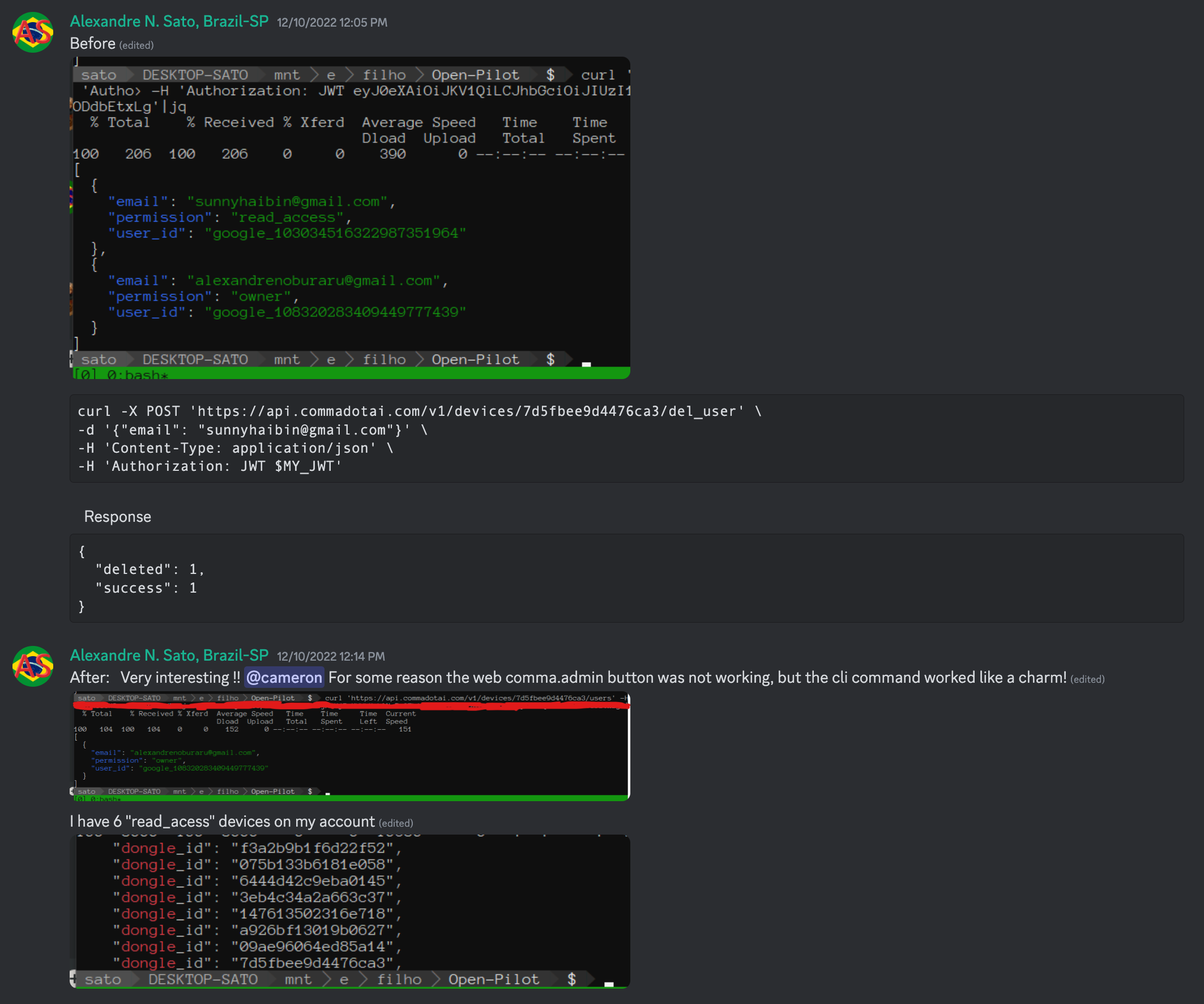Click the "success": 1 line
Image resolution: width=1204 pixels, height=1004 pixels.
[146, 588]
